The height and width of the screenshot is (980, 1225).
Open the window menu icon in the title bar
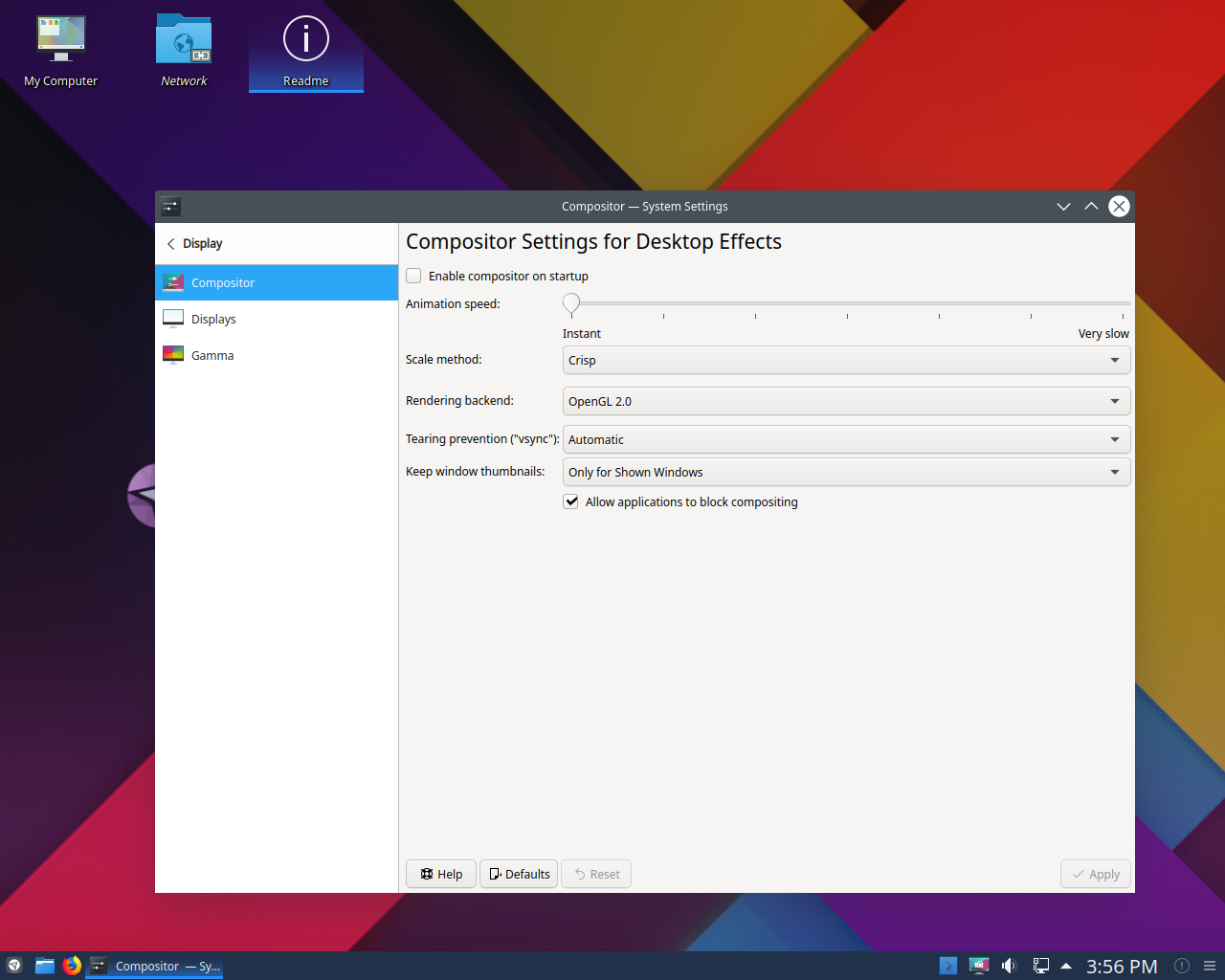tap(171, 206)
